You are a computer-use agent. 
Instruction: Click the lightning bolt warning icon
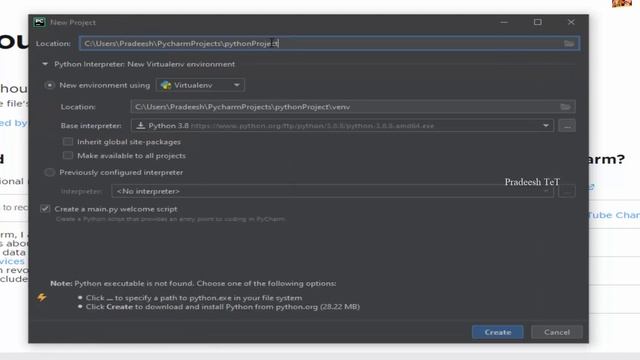tap(42, 297)
